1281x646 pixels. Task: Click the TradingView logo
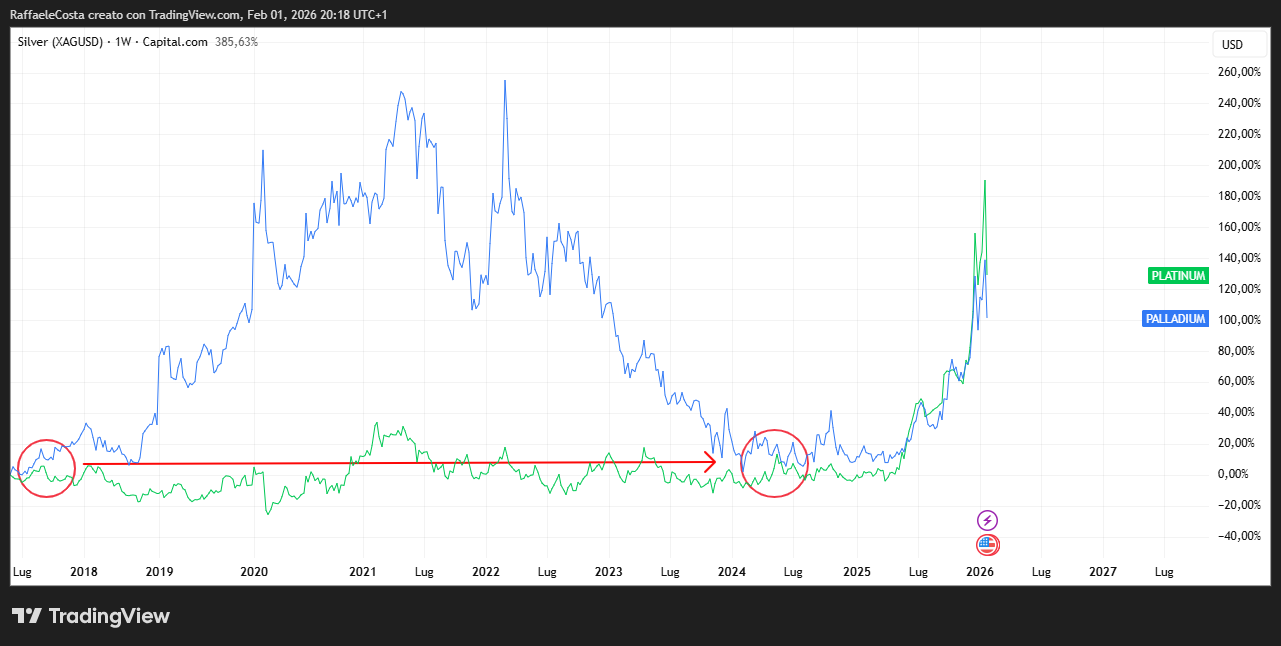tap(91, 616)
